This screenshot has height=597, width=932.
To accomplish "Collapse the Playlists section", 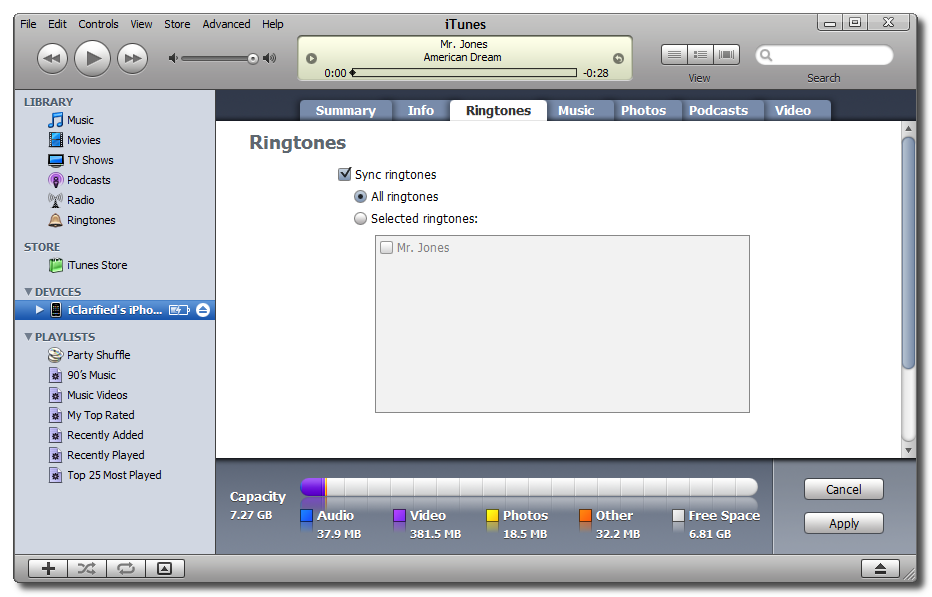I will coord(28,337).
